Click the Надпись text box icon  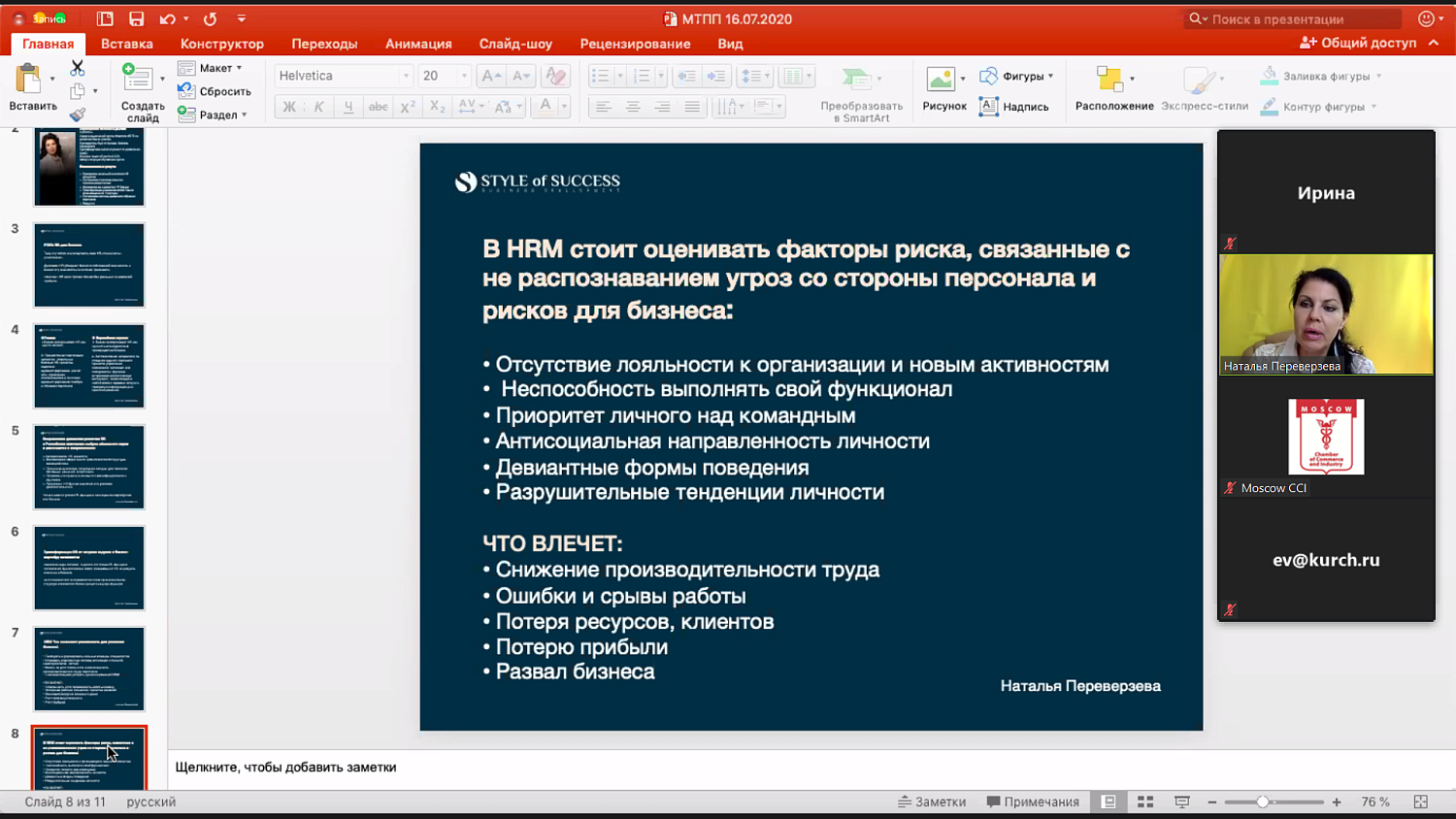tap(988, 107)
